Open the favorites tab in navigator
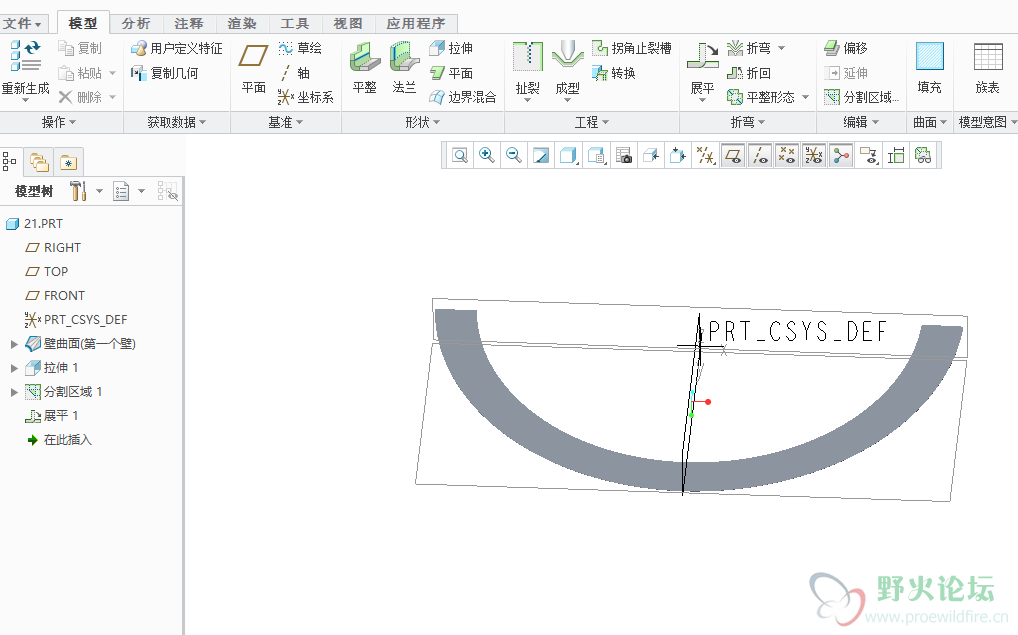 point(68,162)
